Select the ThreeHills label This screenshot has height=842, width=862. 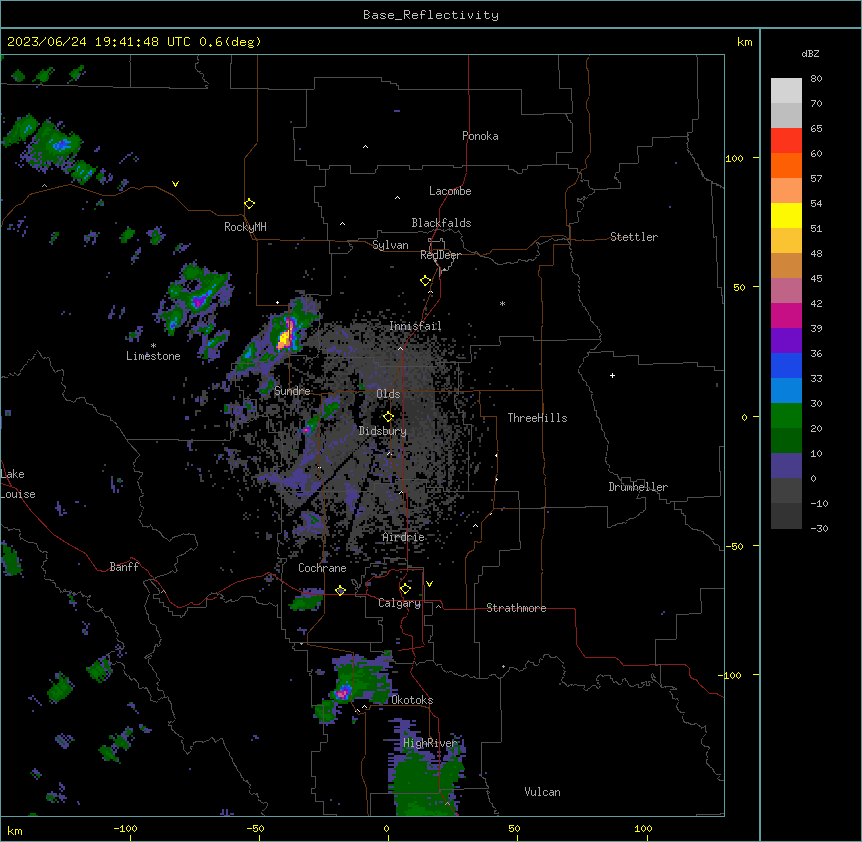pos(537,418)
